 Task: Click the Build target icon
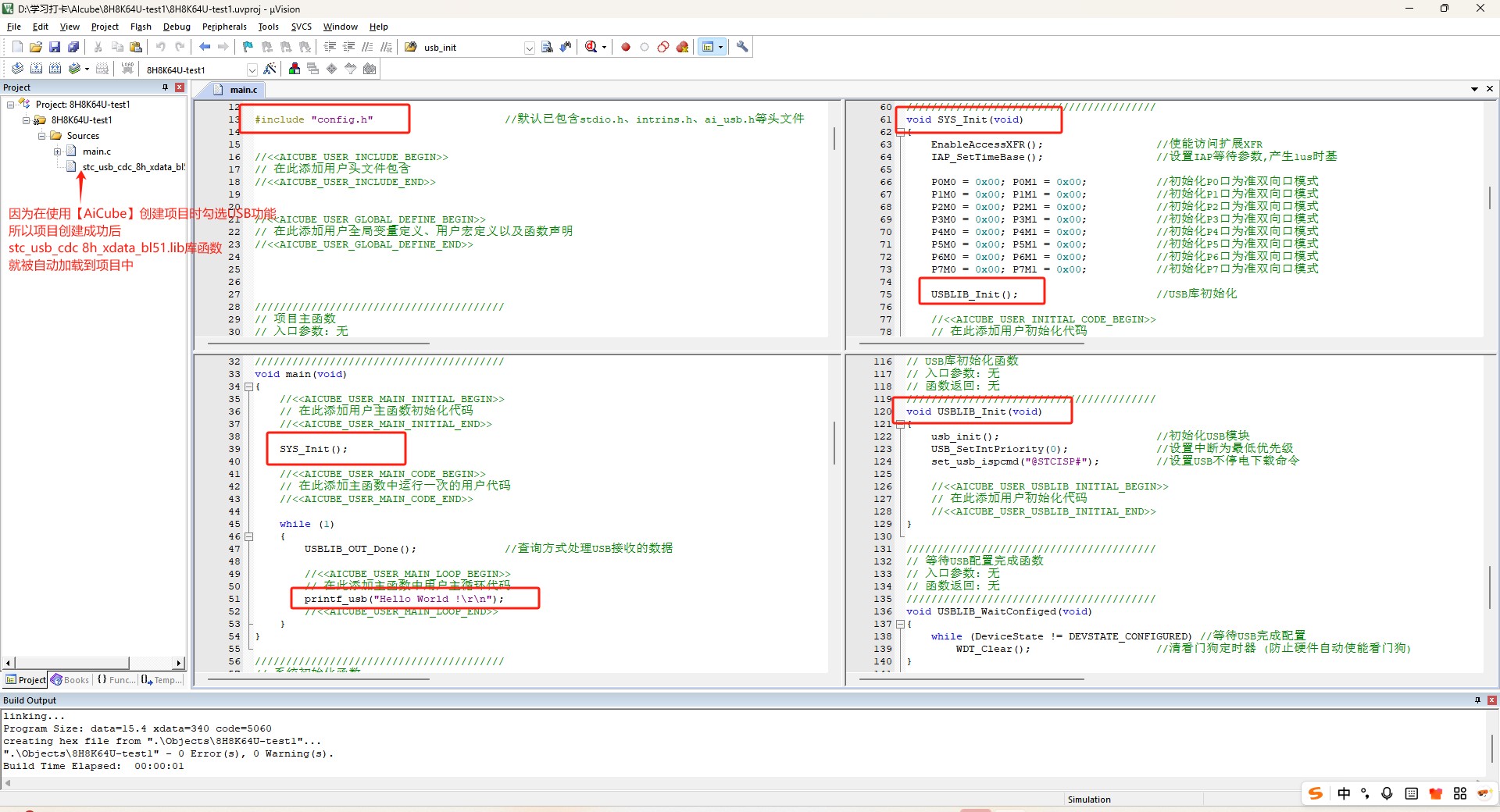(x=36, y=69)
